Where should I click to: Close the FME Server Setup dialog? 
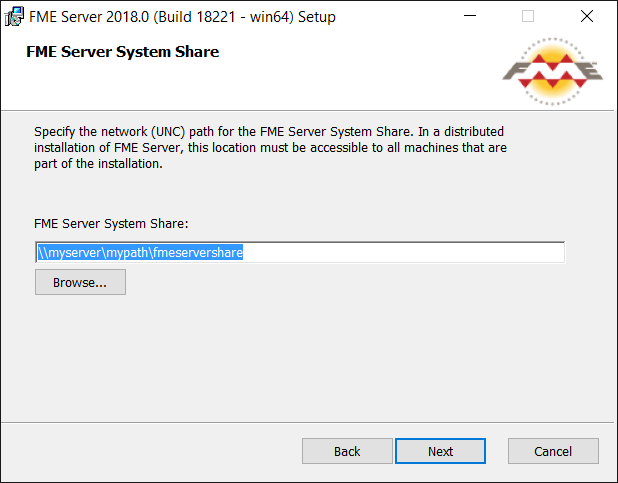(x=587, y=16)
